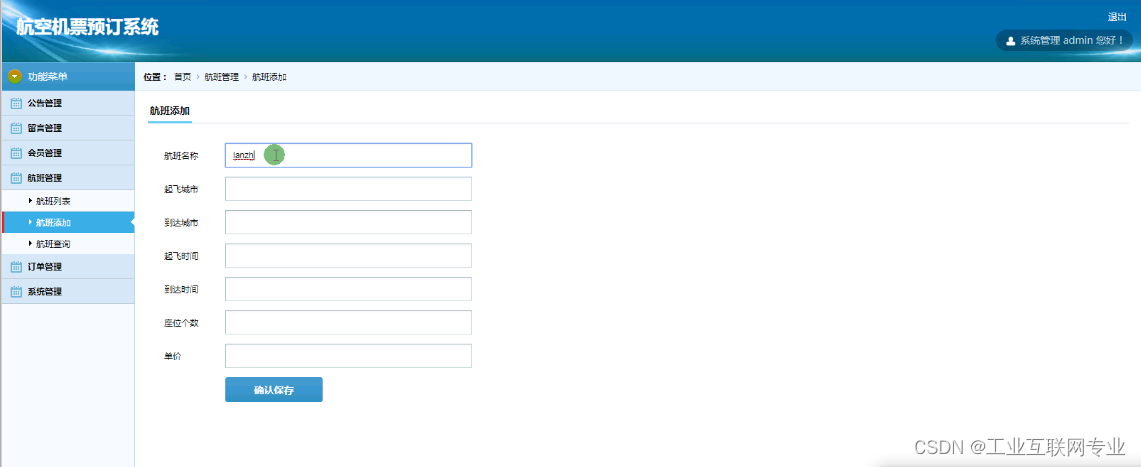Screen dimensions: 1141x467
Task: Open the 会员管理 menu section
Action: pyautogui.click(x=68, y=153)
